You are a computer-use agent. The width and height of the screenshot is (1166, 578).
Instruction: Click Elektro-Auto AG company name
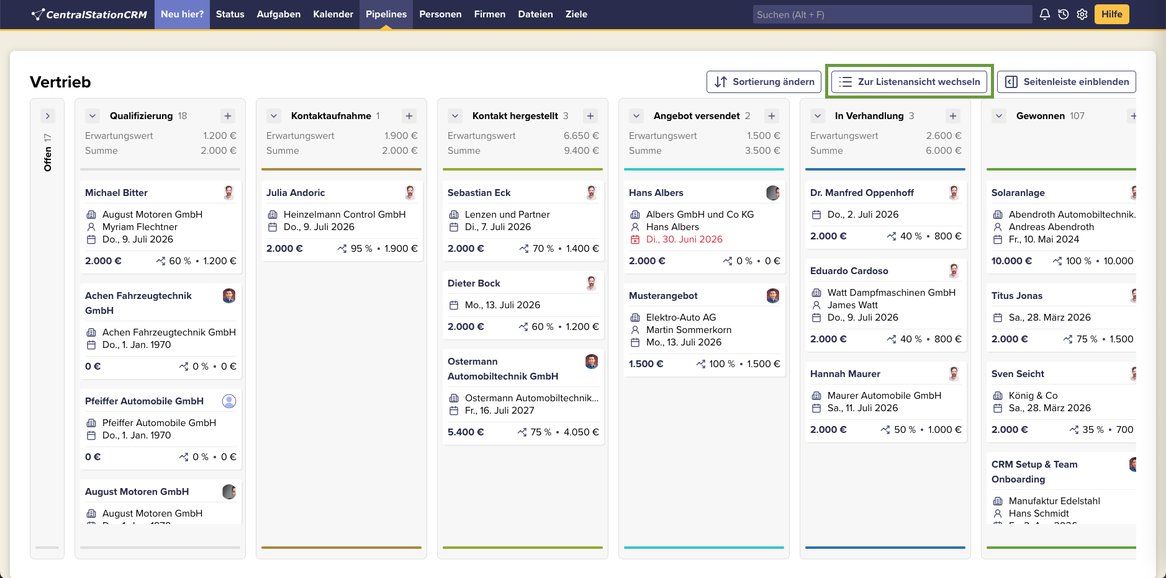tap(681, 317)
